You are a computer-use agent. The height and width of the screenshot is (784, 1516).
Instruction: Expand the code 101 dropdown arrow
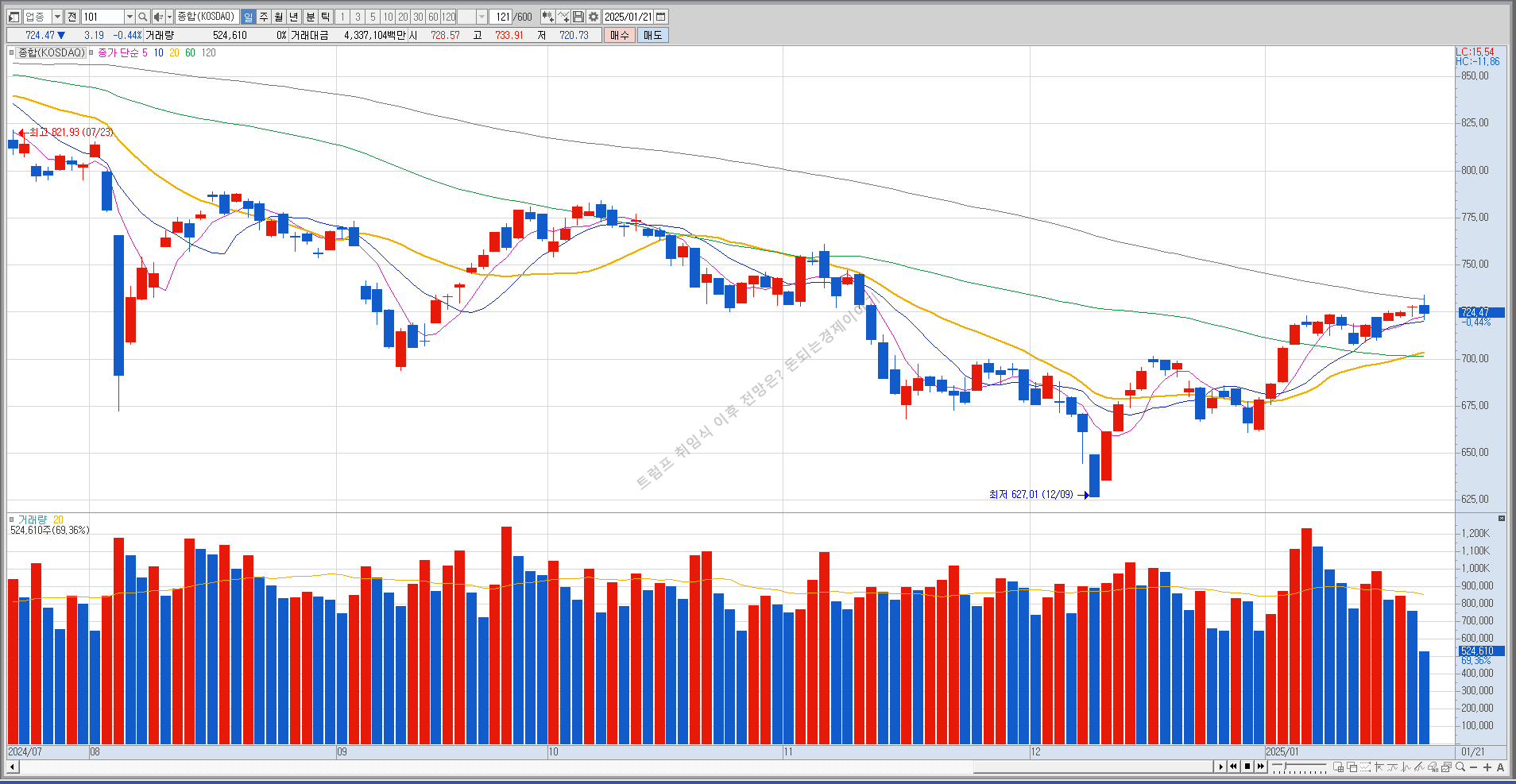point(130,17)
